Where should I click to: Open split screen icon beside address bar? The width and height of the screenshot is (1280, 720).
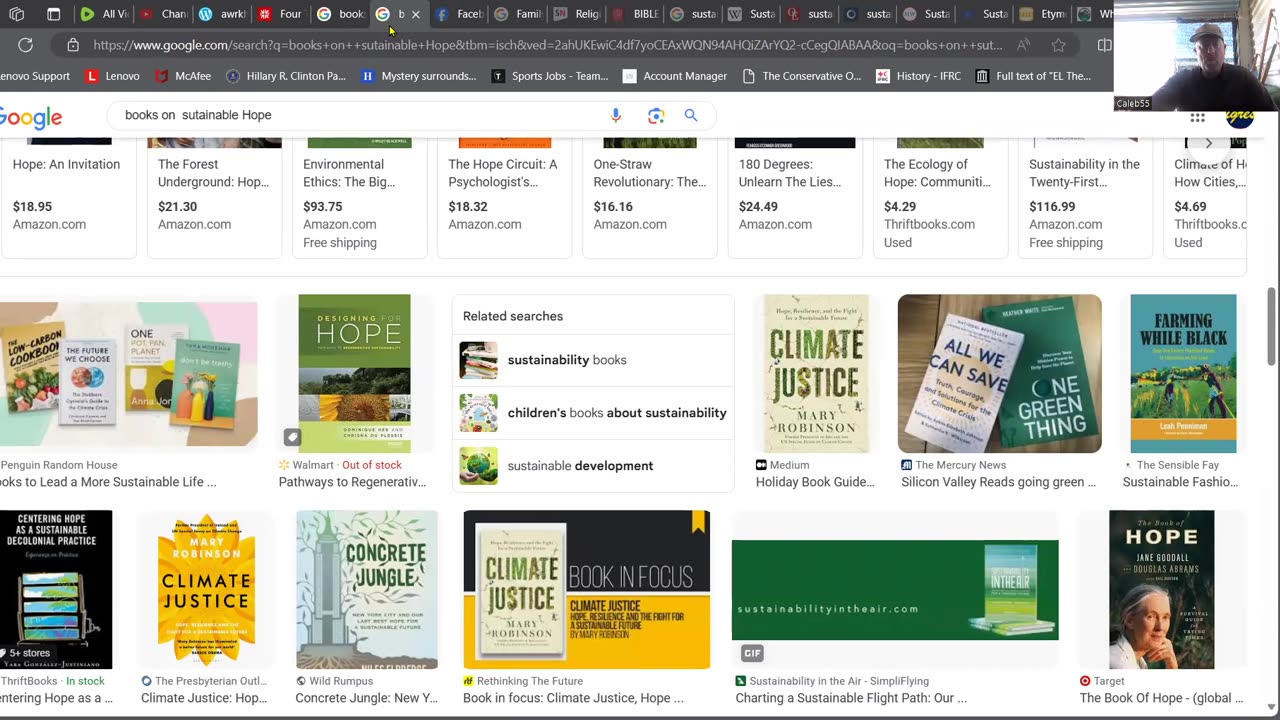pyautogui.click(x=1104, y=45)
